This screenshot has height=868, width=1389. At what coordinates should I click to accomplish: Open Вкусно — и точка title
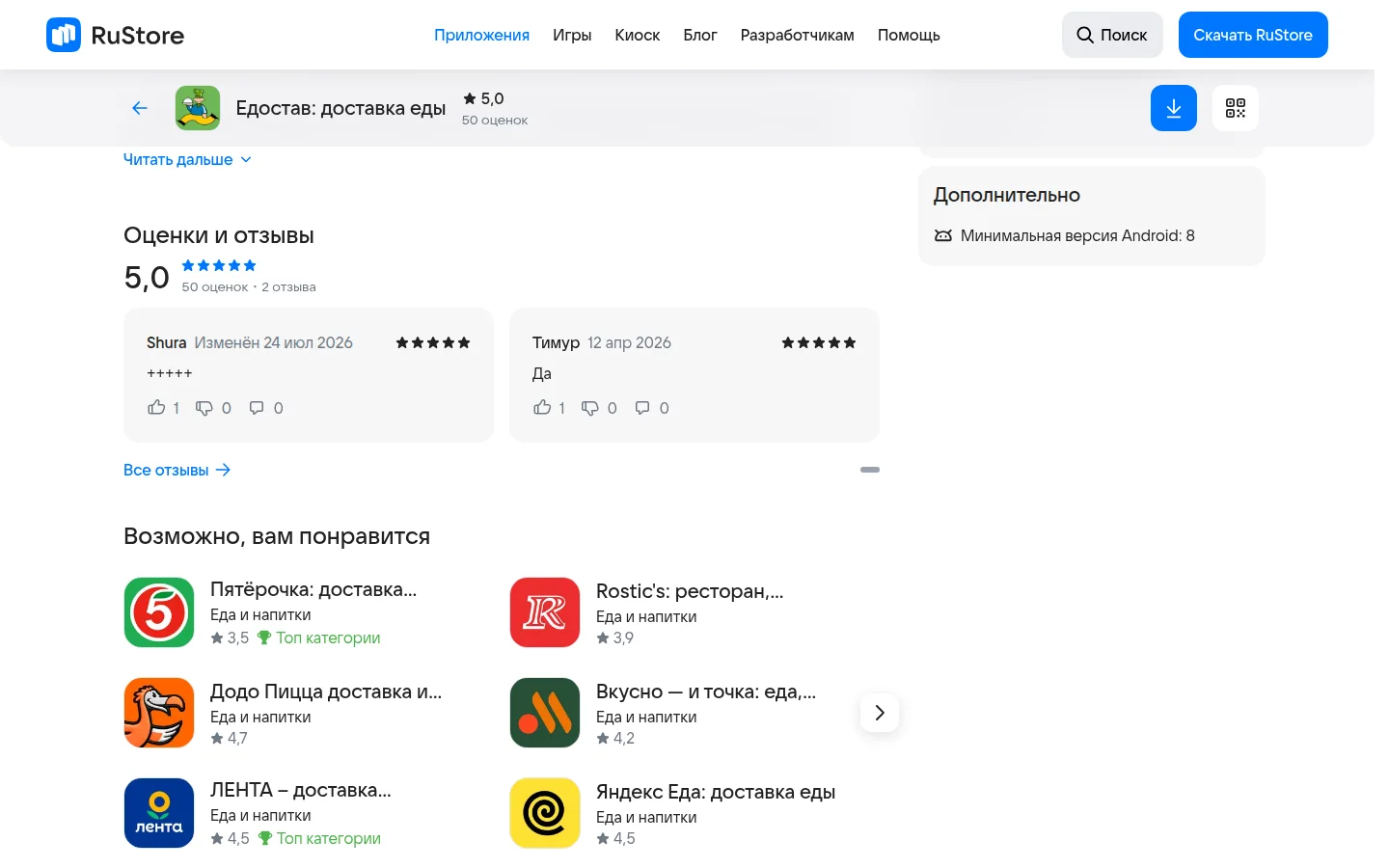(x=706, y=692)
